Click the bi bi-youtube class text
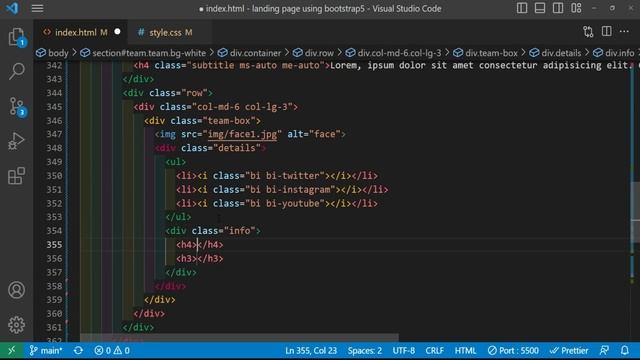The image size is (640, 360). (x=284, y=203)
